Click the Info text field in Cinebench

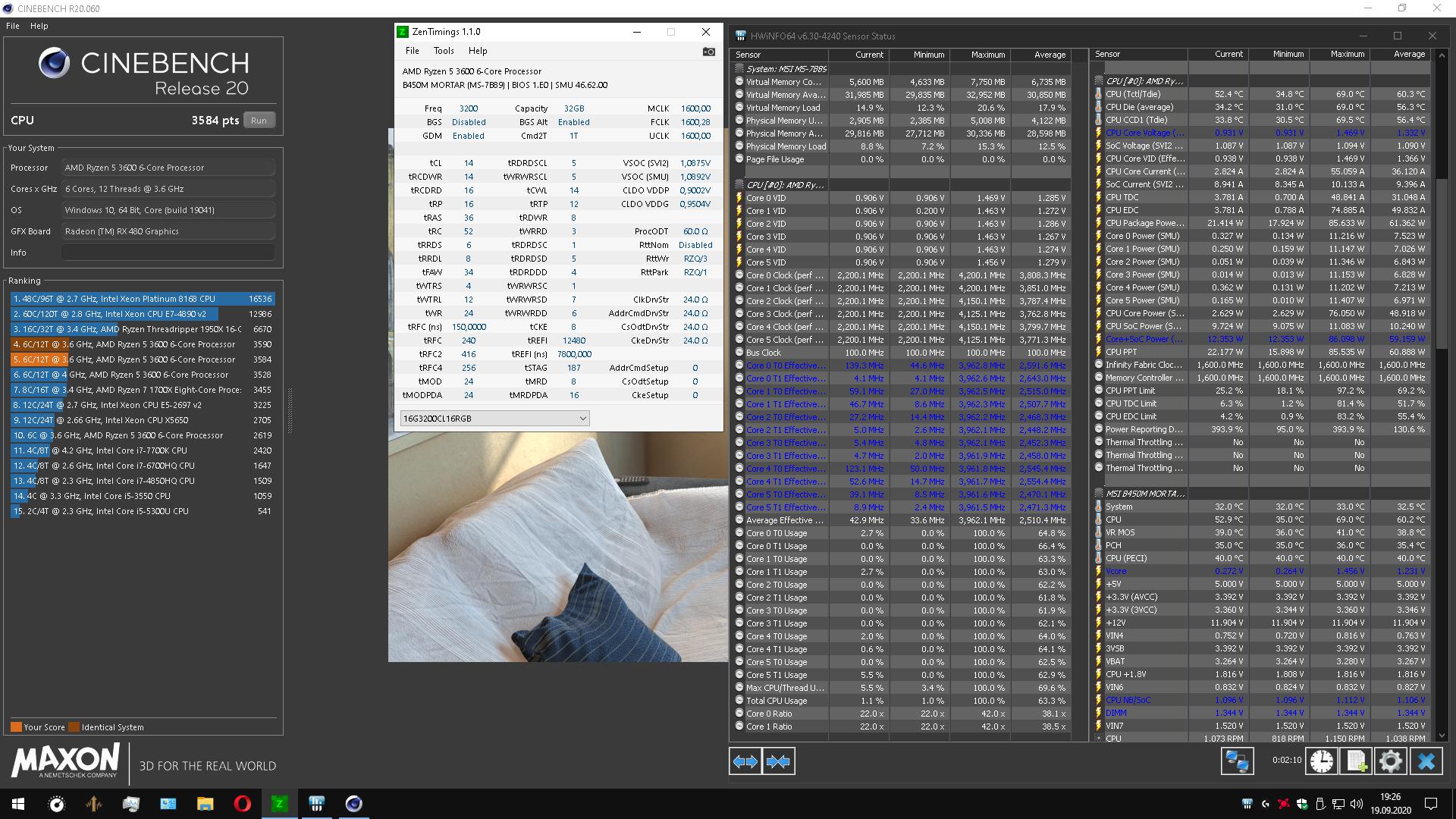pos(168,253)
